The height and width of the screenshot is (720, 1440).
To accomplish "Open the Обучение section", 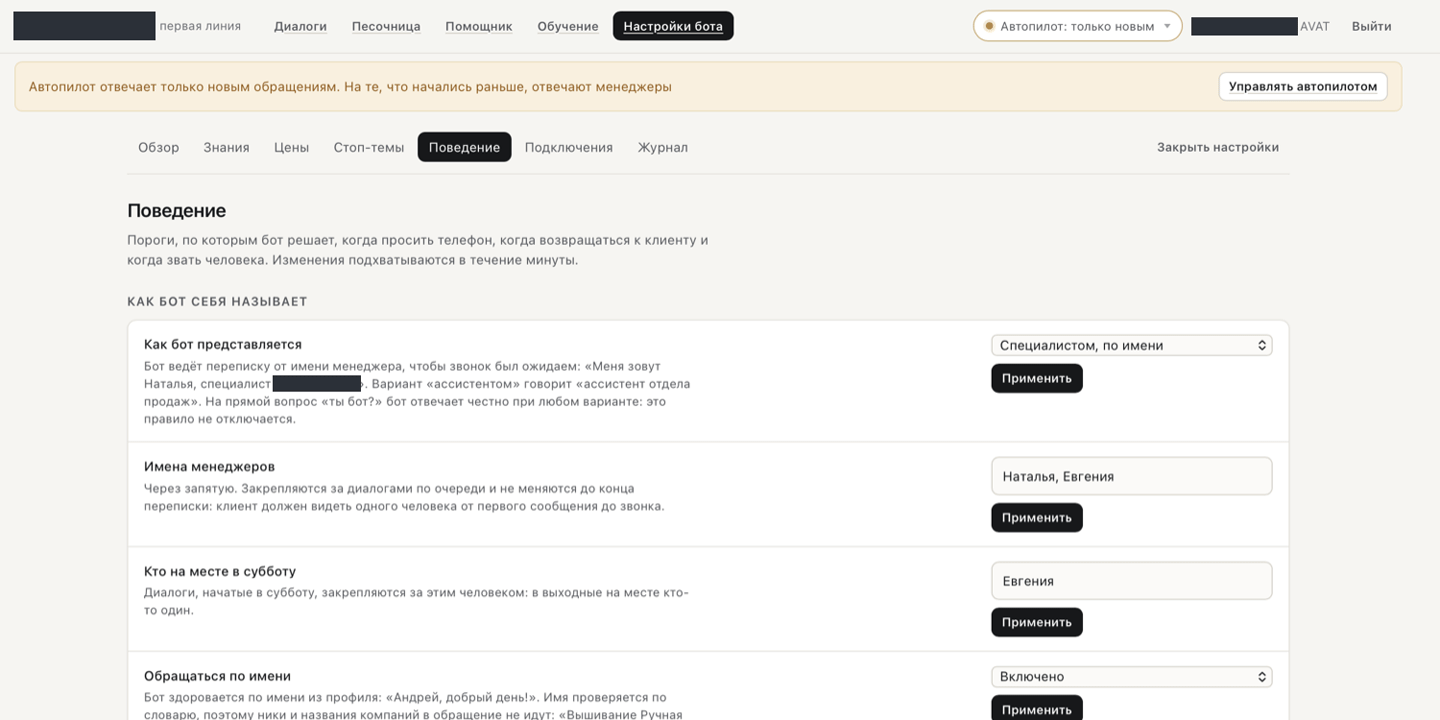I will pyautogui.click(x=568, y=26).
